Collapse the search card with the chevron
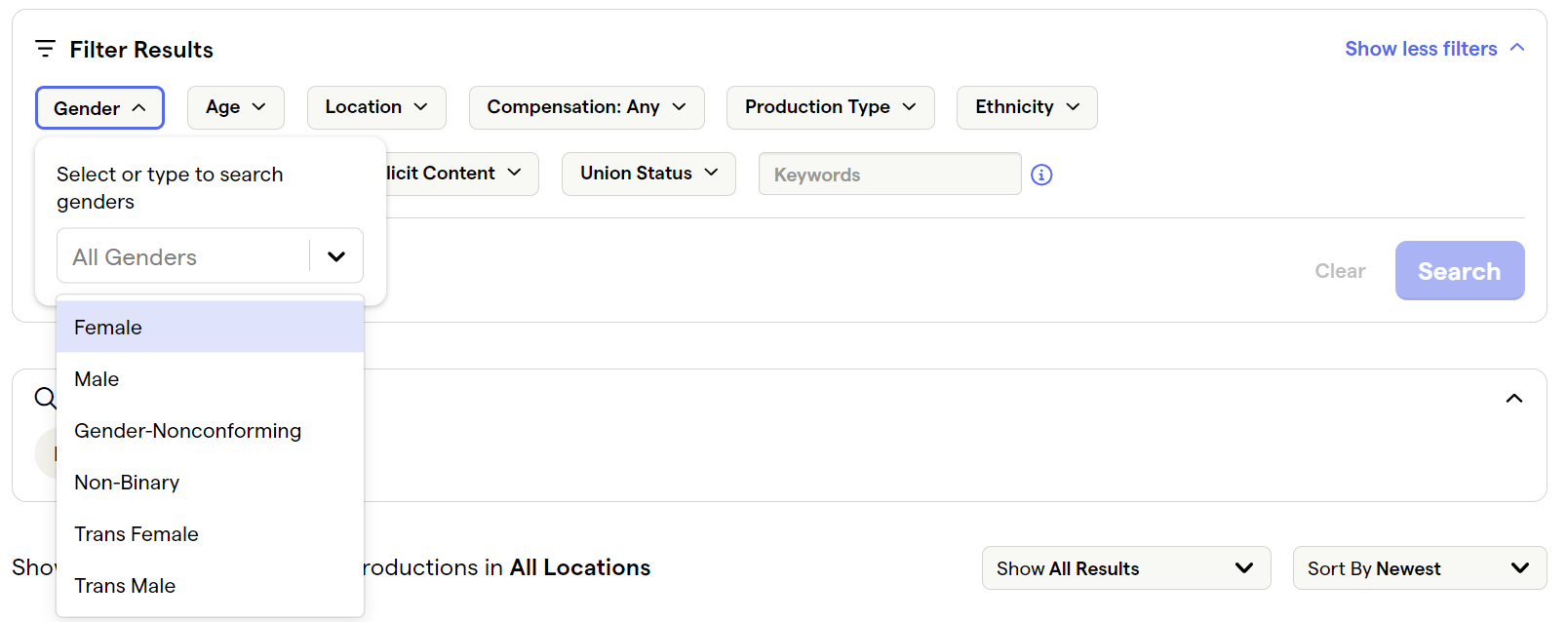 tap(1514, 398)
